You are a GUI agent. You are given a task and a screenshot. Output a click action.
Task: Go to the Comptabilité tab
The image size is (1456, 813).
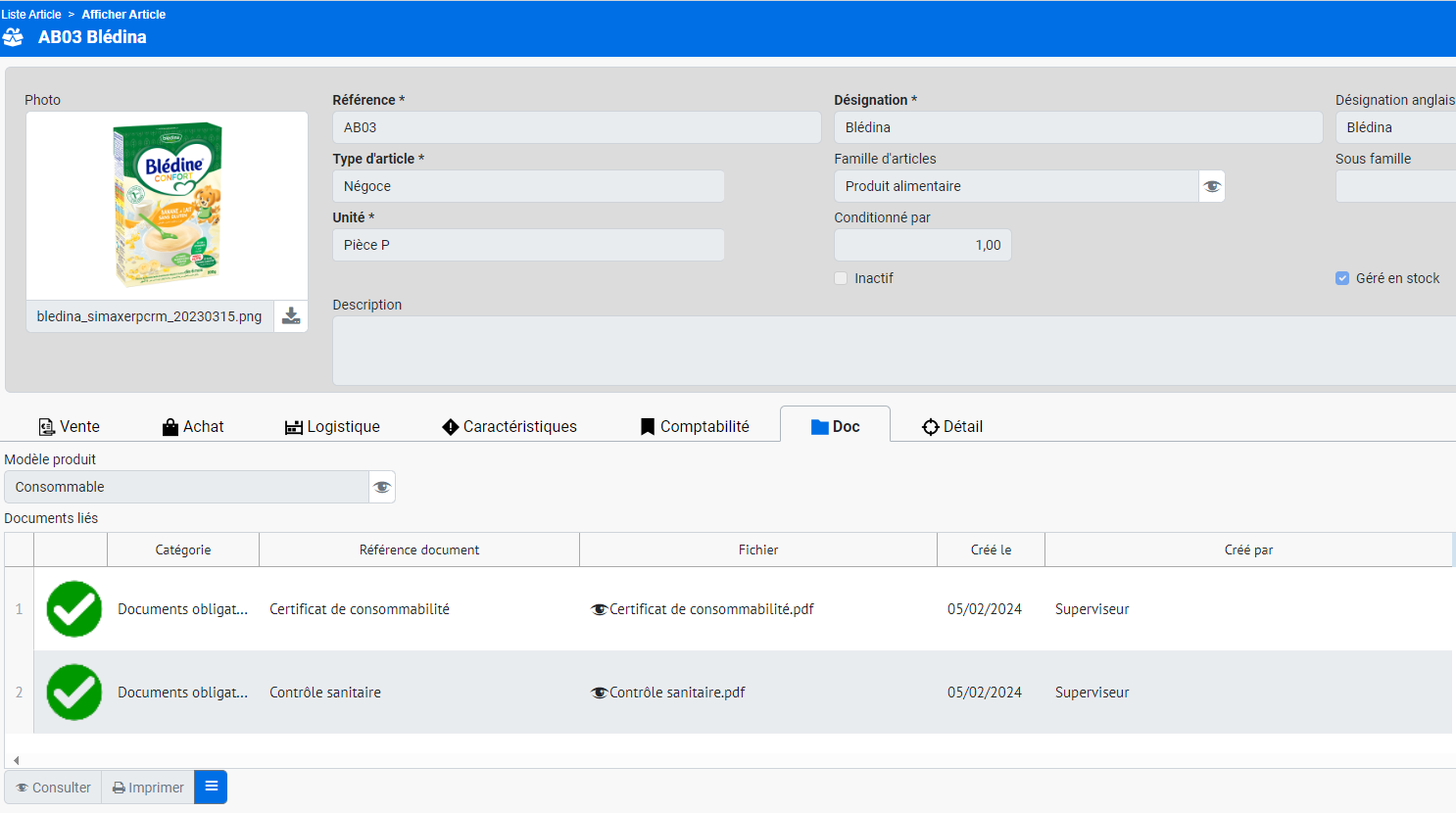695,426
